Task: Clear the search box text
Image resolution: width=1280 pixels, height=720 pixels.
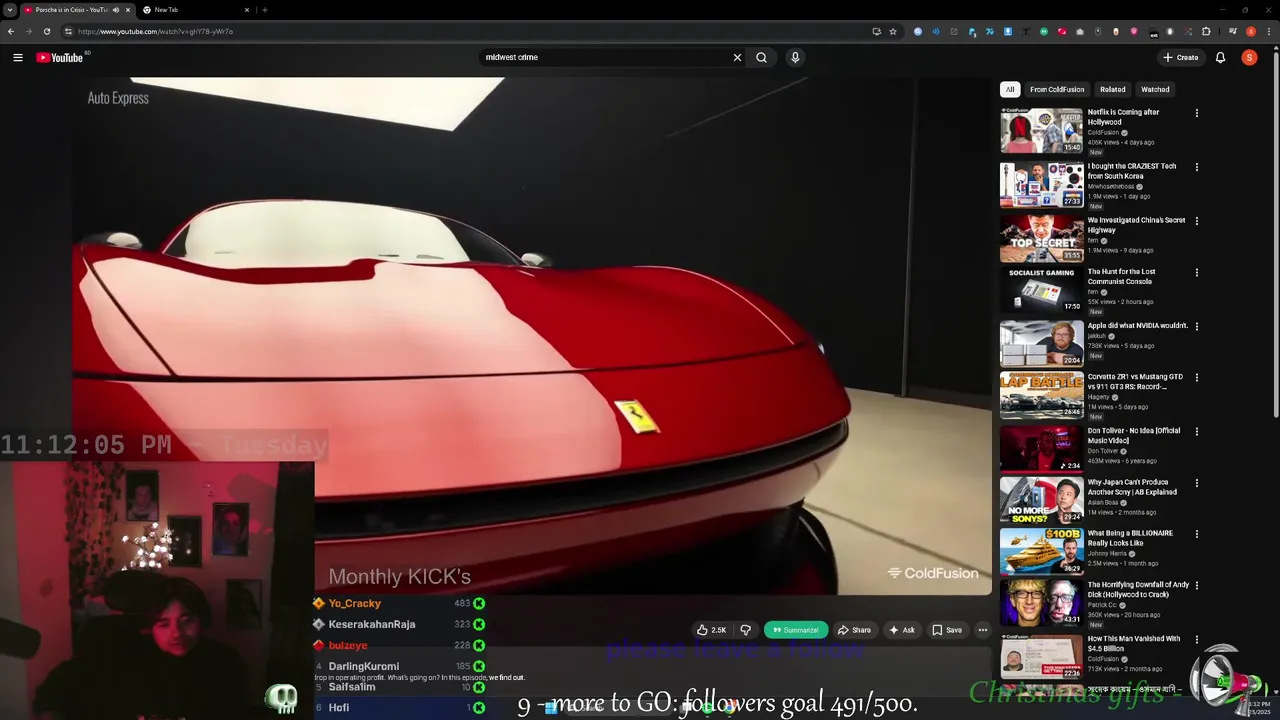Action: [x=737, y=57]
